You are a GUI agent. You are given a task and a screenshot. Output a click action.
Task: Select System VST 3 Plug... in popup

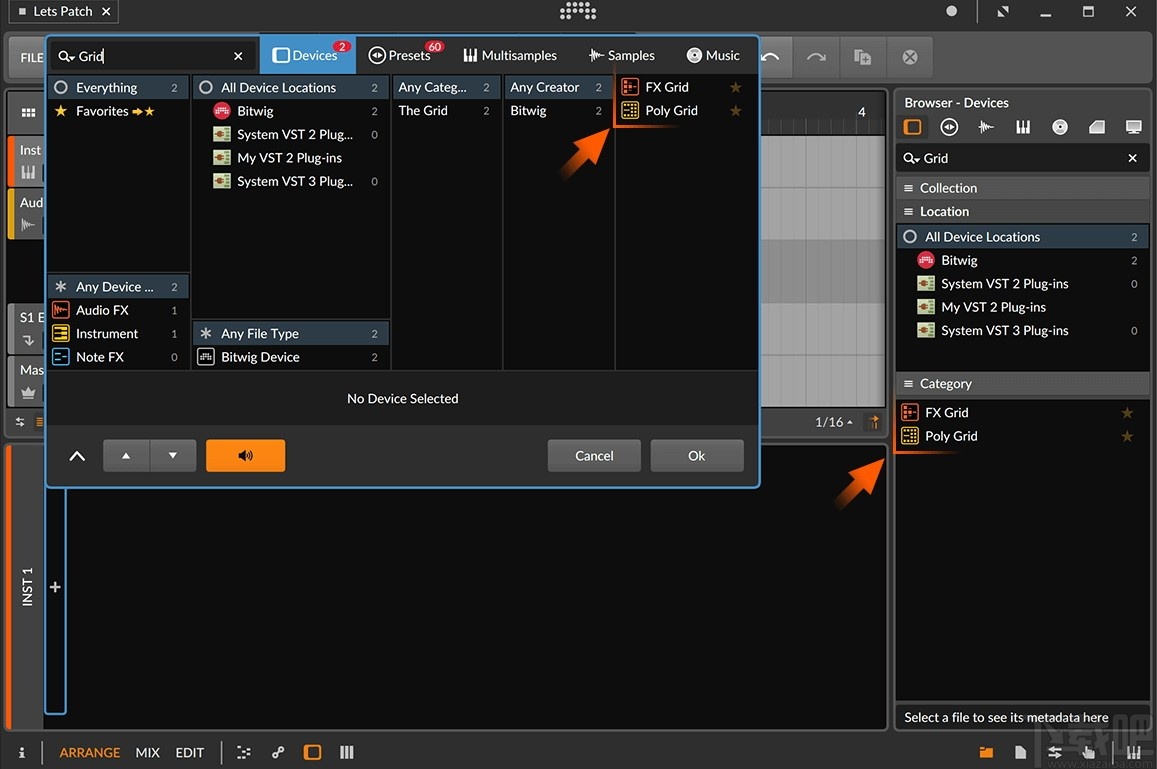coord(291,182)
